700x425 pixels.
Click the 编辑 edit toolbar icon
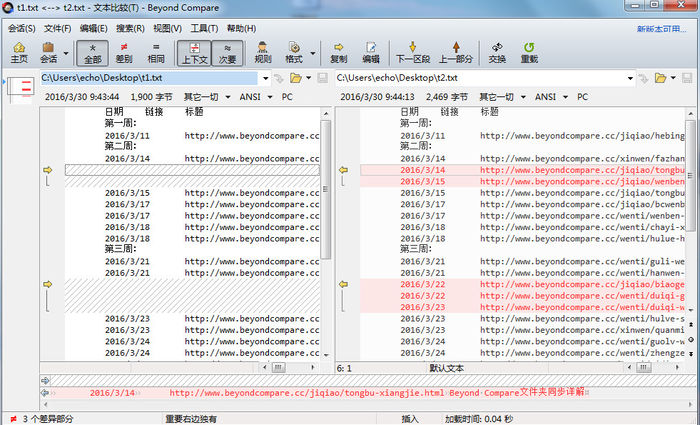(x=371, y=53)
